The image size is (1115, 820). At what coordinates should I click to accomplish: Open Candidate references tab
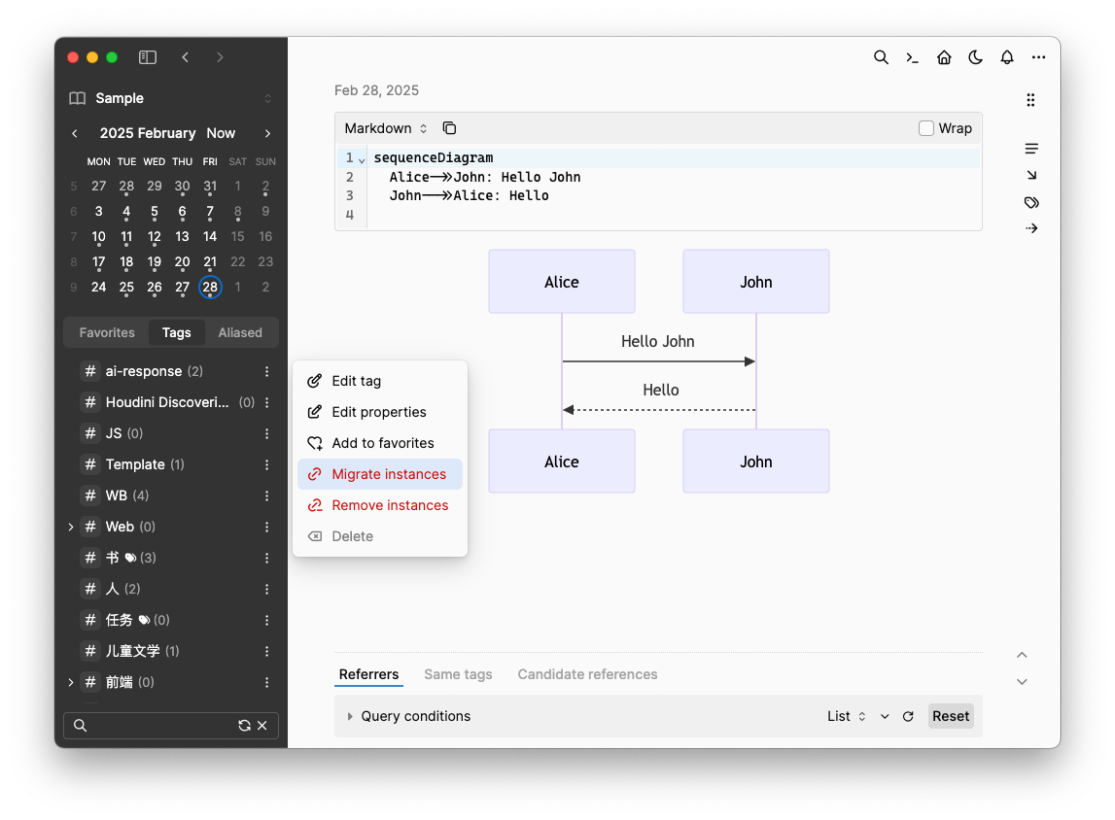point(587,674)
